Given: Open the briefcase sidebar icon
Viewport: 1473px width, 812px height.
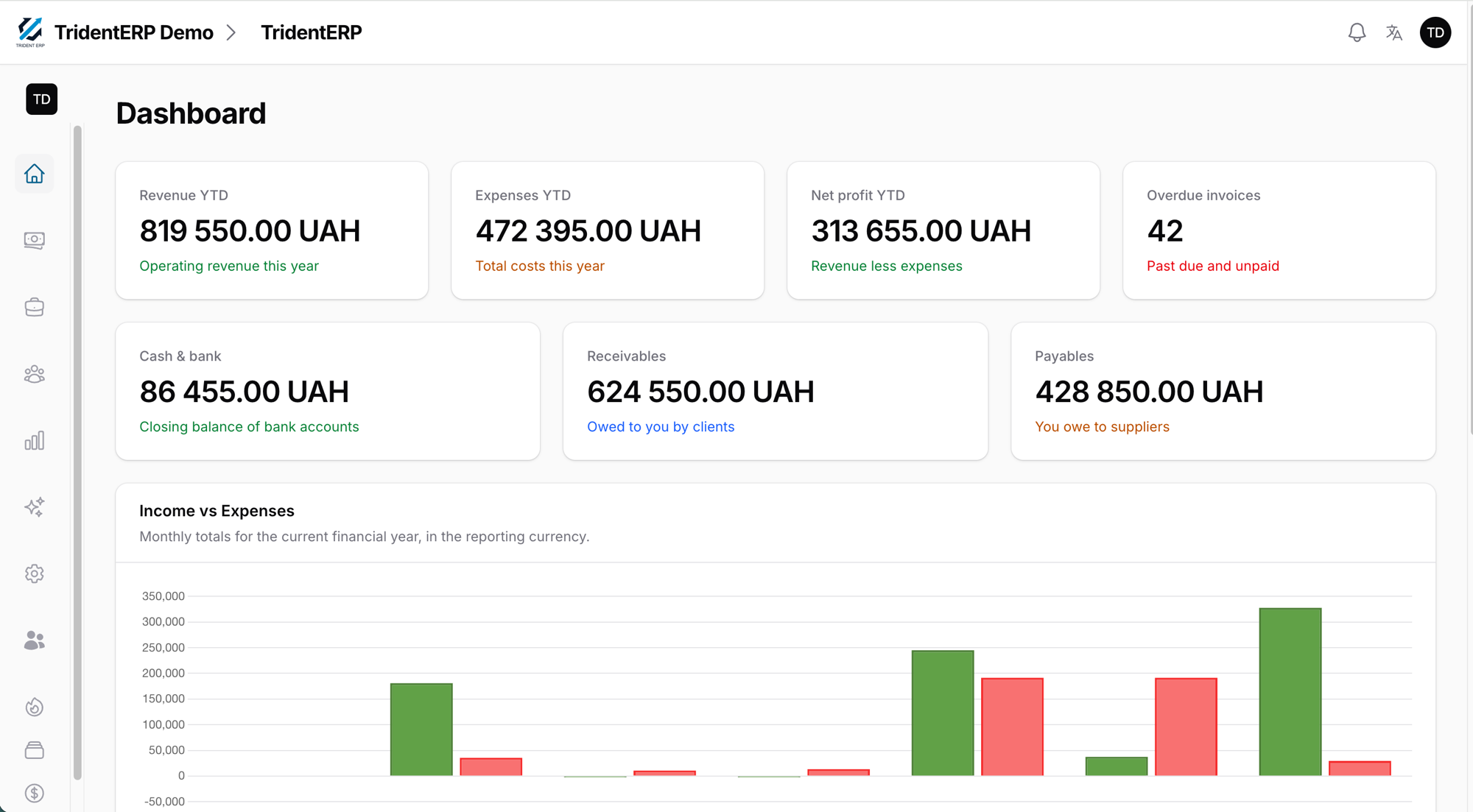Looking at the screenshot, I should pyautogui.click(x=34, y=307).
